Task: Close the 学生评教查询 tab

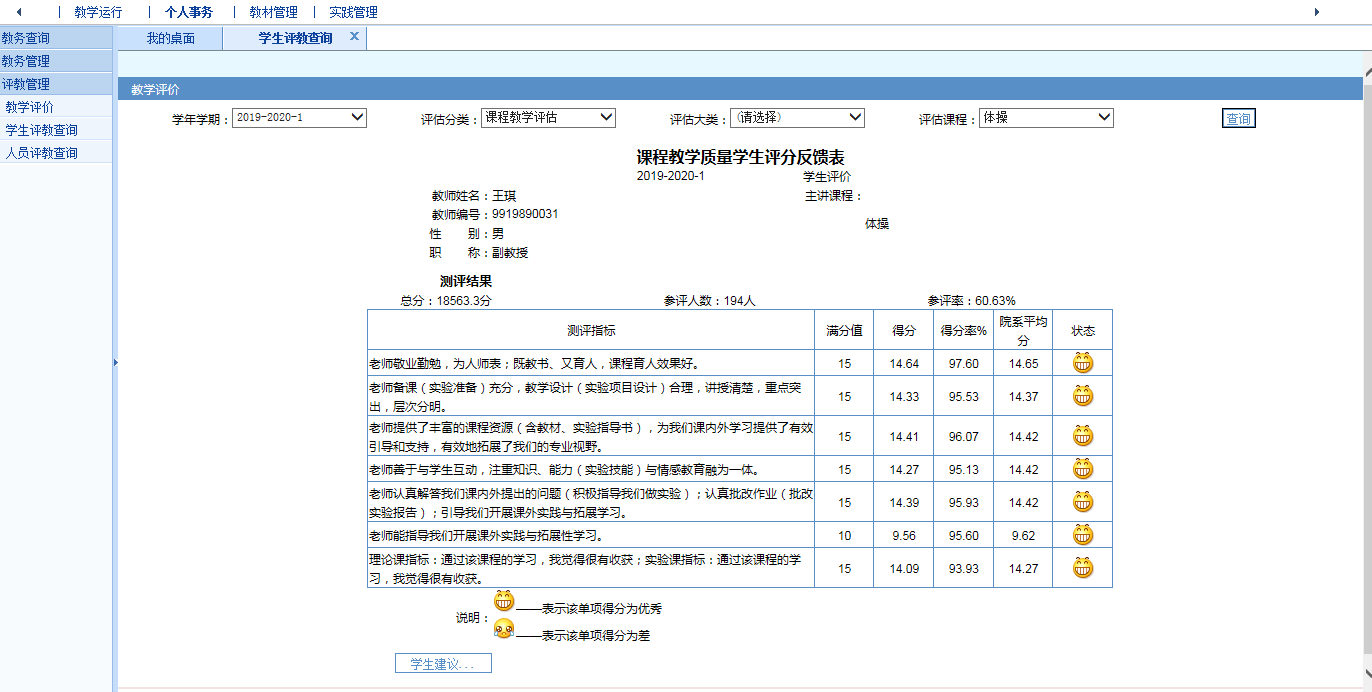Action: 354,37
